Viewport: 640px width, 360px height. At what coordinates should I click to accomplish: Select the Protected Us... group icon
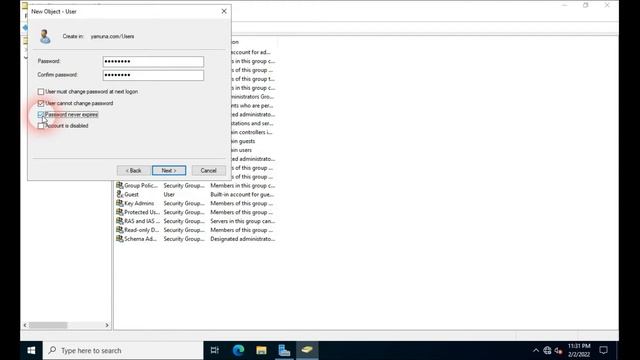[120, 212]
